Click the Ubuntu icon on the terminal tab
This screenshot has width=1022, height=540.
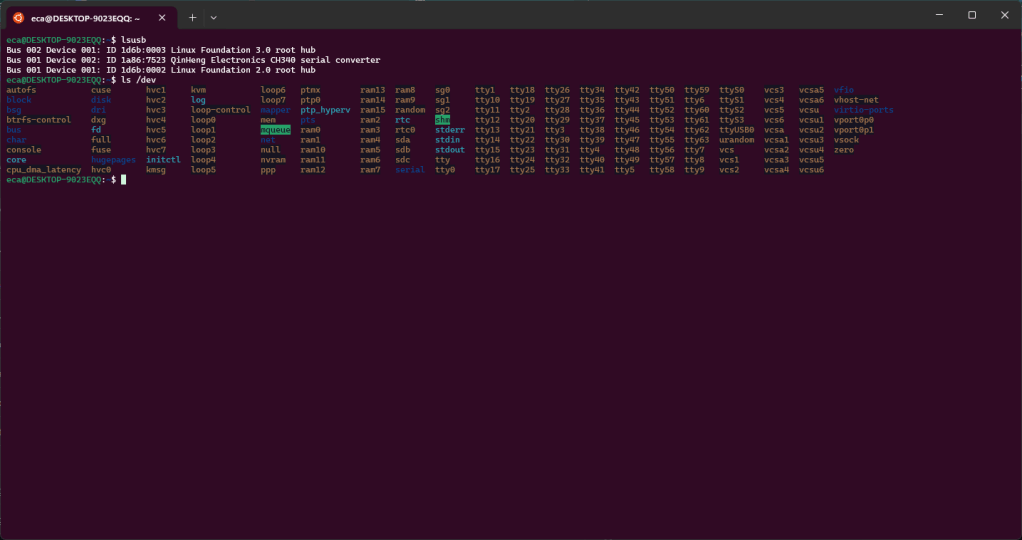point(18,17)
